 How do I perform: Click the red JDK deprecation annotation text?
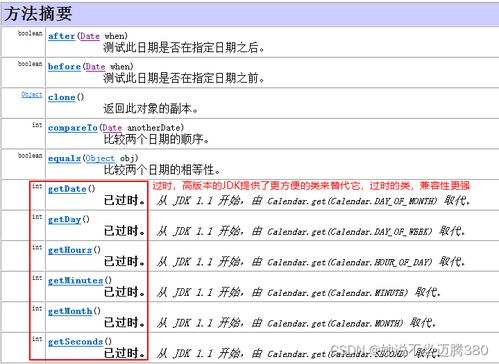311,186
